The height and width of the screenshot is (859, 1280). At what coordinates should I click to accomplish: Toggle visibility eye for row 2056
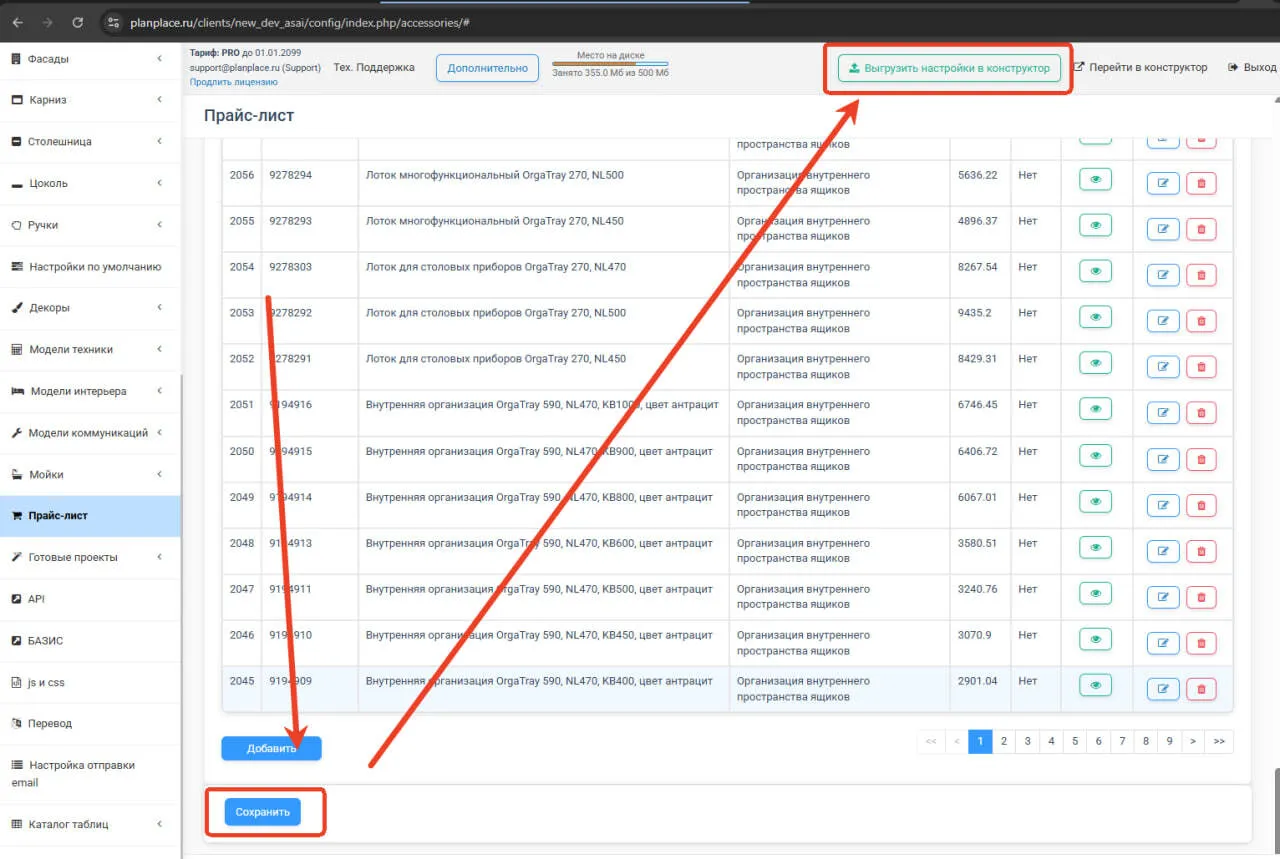[x=1096, y=179]
